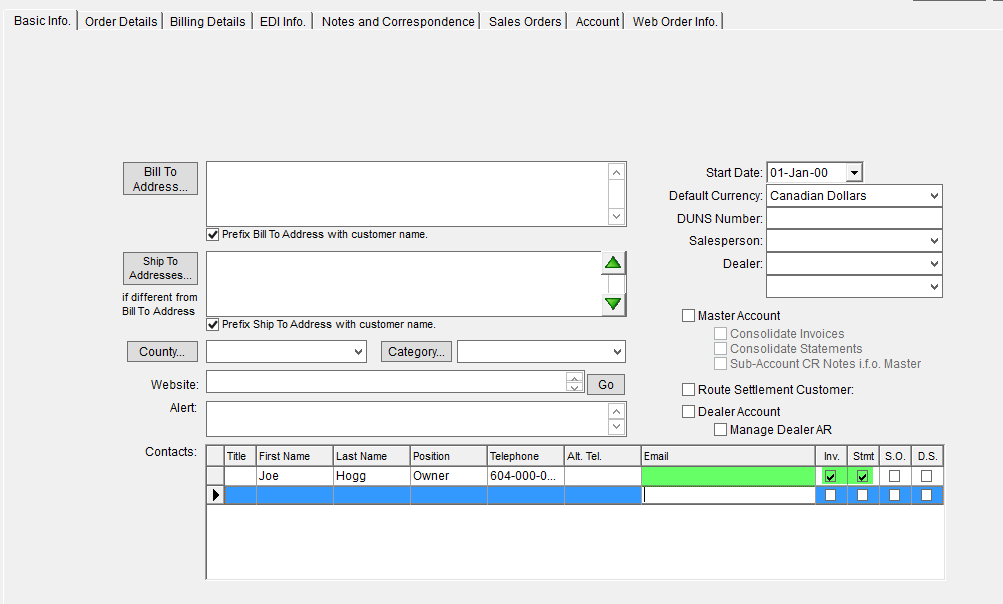
Task: Move down in Ship To addresses with green down arrow
Action: coord(613,303)
